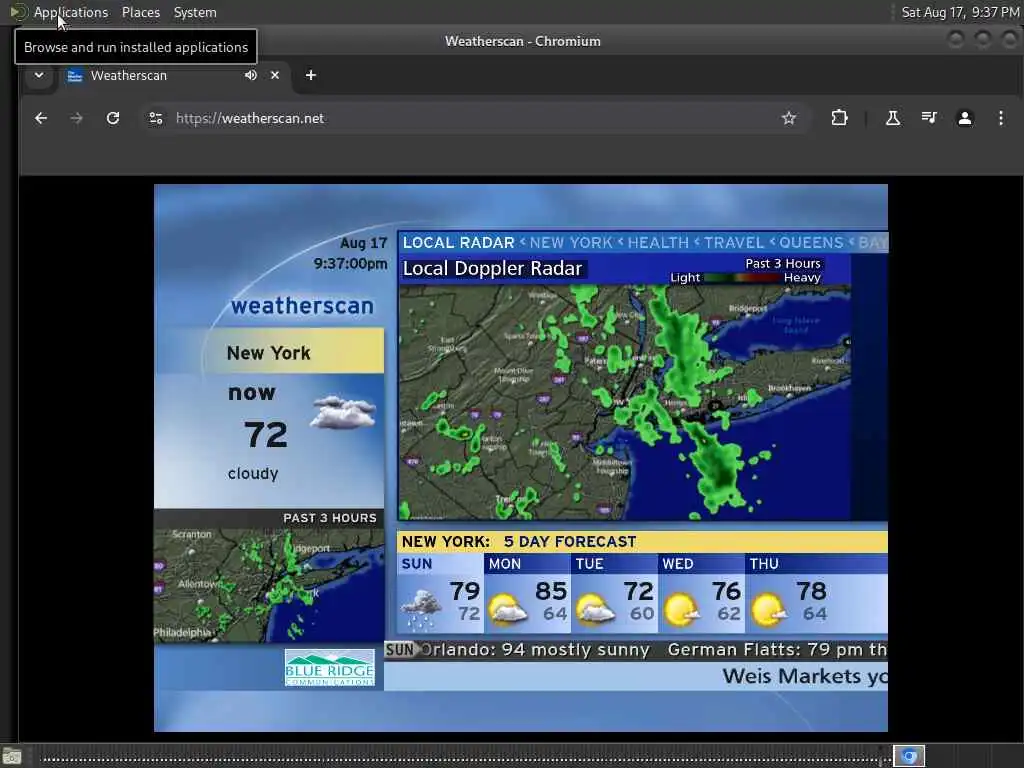Click the 5 DAY FORECAST heading

(569, 541)
